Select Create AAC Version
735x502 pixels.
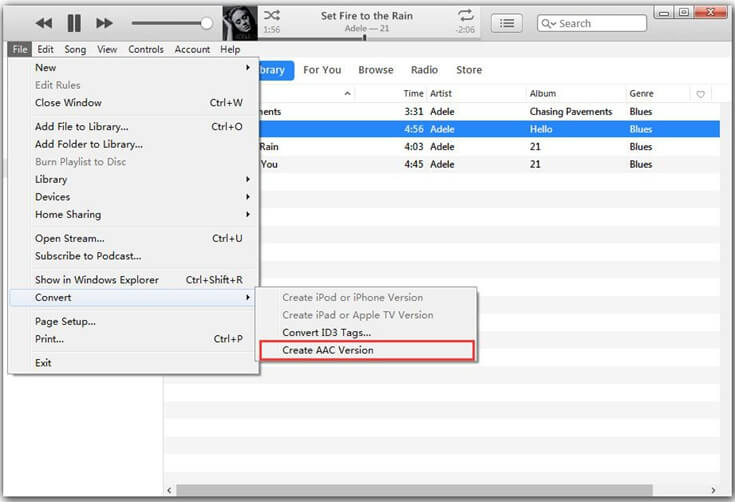pyautogui.click(x=367, y=350)
